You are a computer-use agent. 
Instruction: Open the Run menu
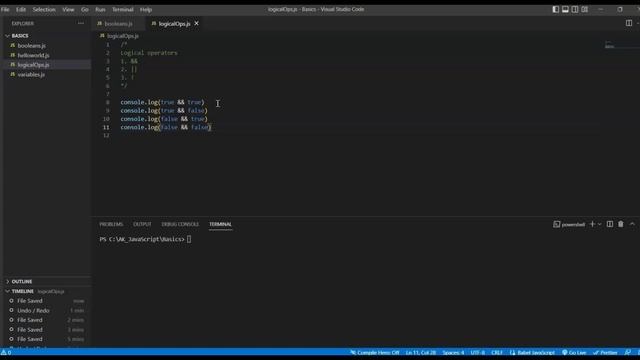[x=100, y=9]
